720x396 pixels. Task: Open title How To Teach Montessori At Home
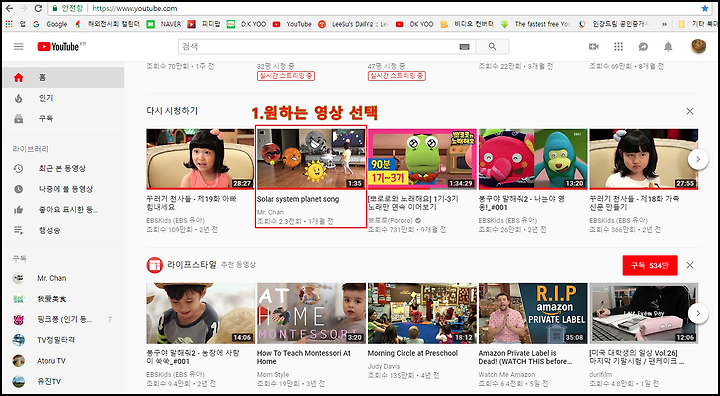[304, 357]
